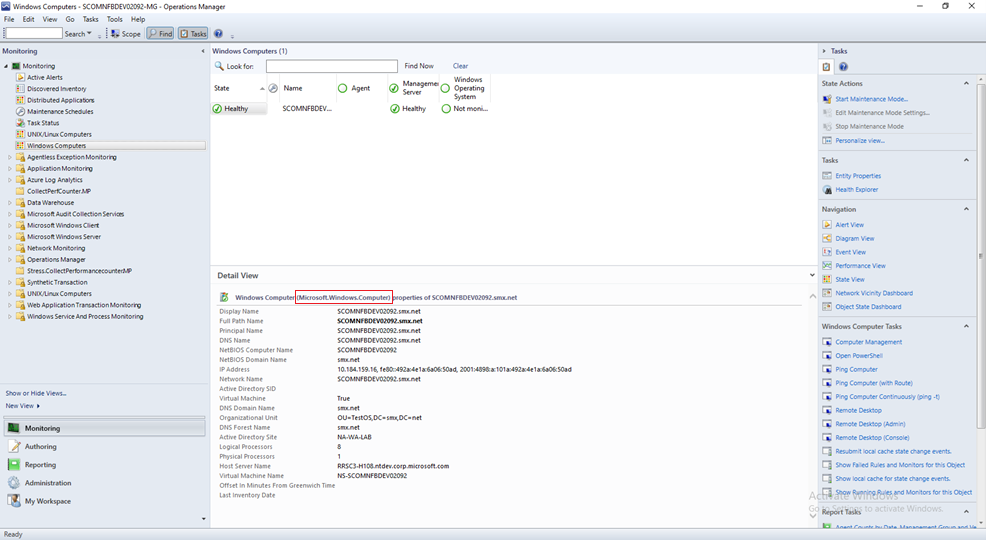986x540 pixels.
Task: Click the Remote Desktop task icon
Action: (x=827, y=411)
